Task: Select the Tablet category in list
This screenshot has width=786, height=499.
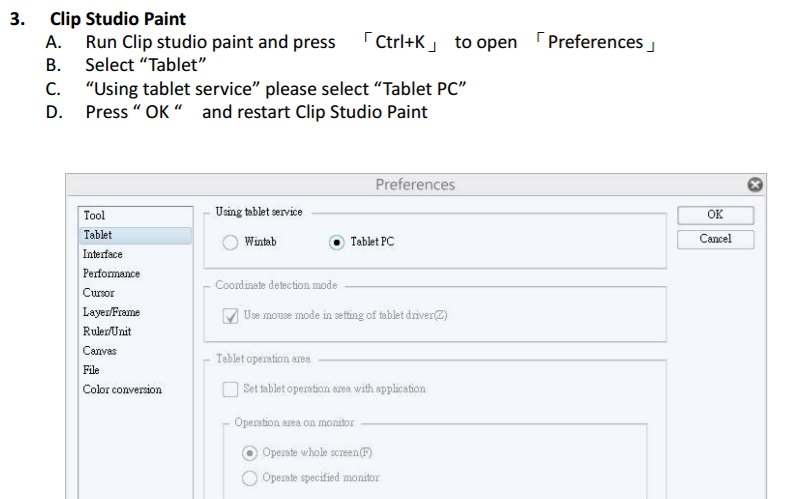Action: point(135,235)
